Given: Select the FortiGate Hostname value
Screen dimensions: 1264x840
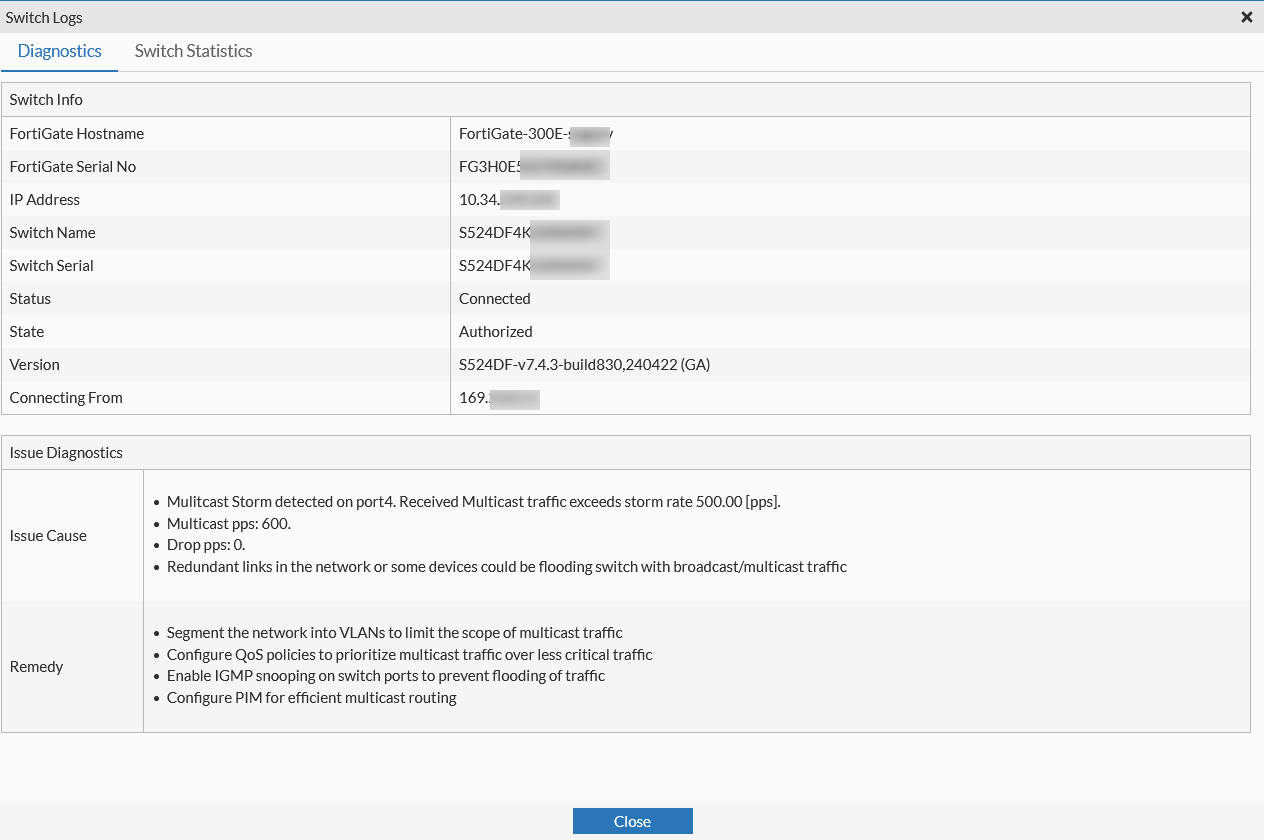Looking at the screenshot, I should tap(535, 134).
